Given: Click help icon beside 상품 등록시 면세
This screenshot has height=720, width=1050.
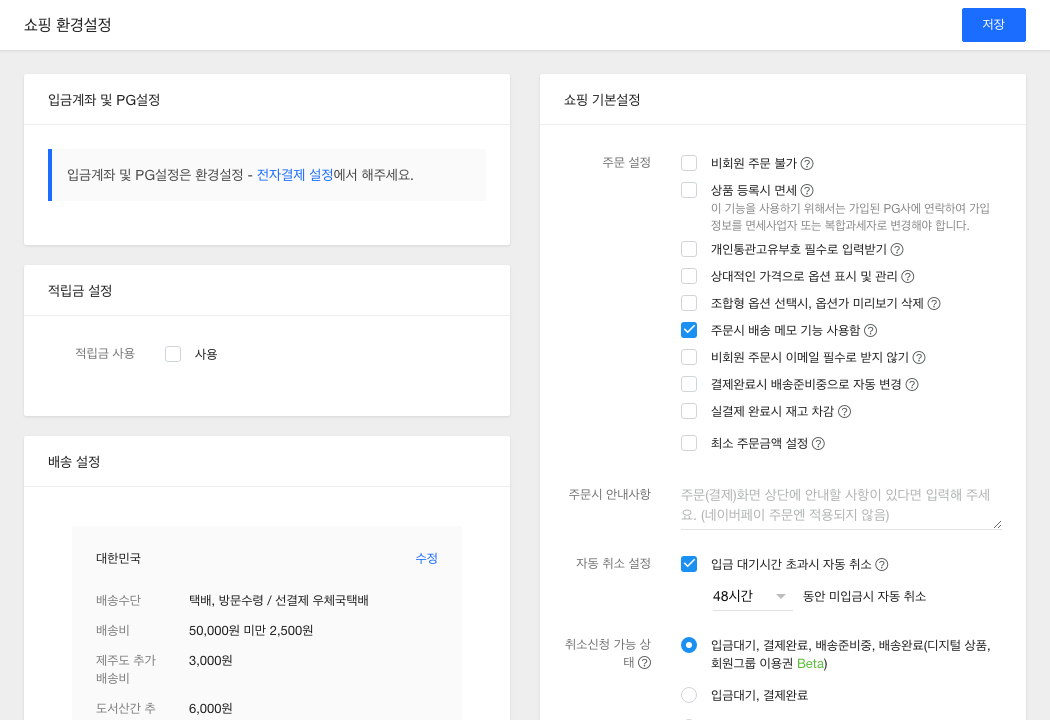Looking at the screenshot, I should (x=807, y=190).
